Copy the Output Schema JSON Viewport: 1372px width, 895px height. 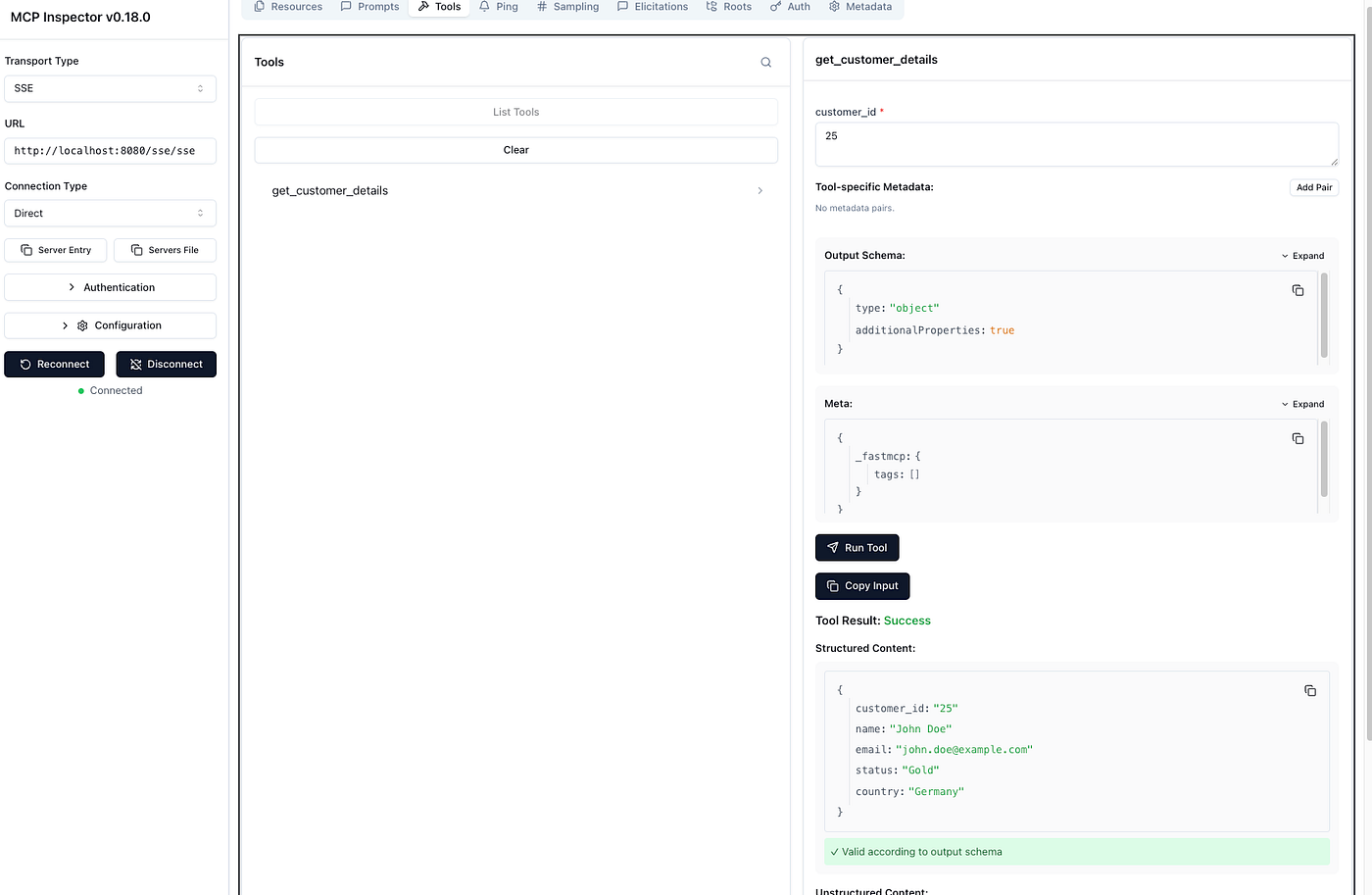(1298, 290)
